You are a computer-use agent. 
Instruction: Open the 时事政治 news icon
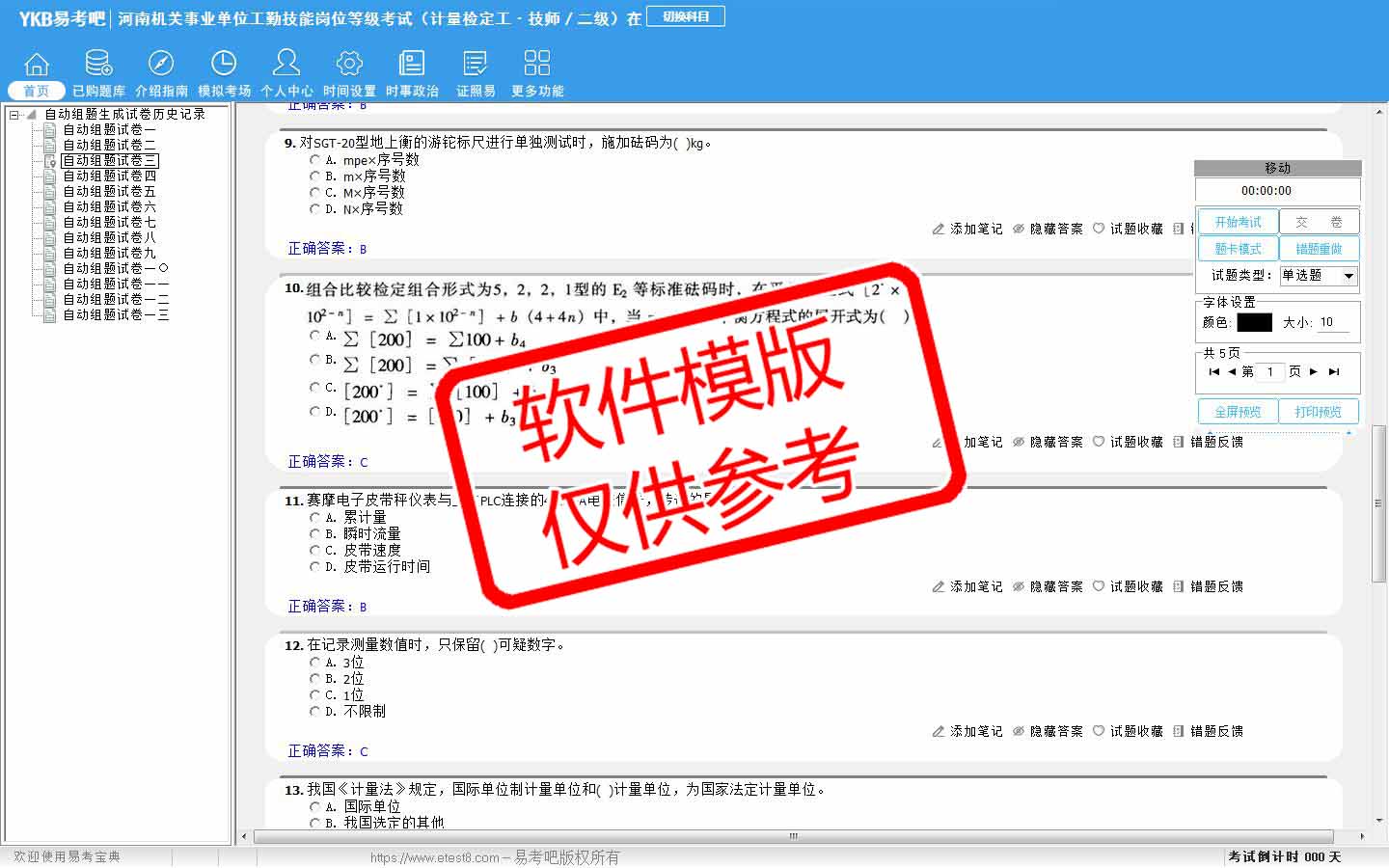pyautogui.click(x=412, y=64)
